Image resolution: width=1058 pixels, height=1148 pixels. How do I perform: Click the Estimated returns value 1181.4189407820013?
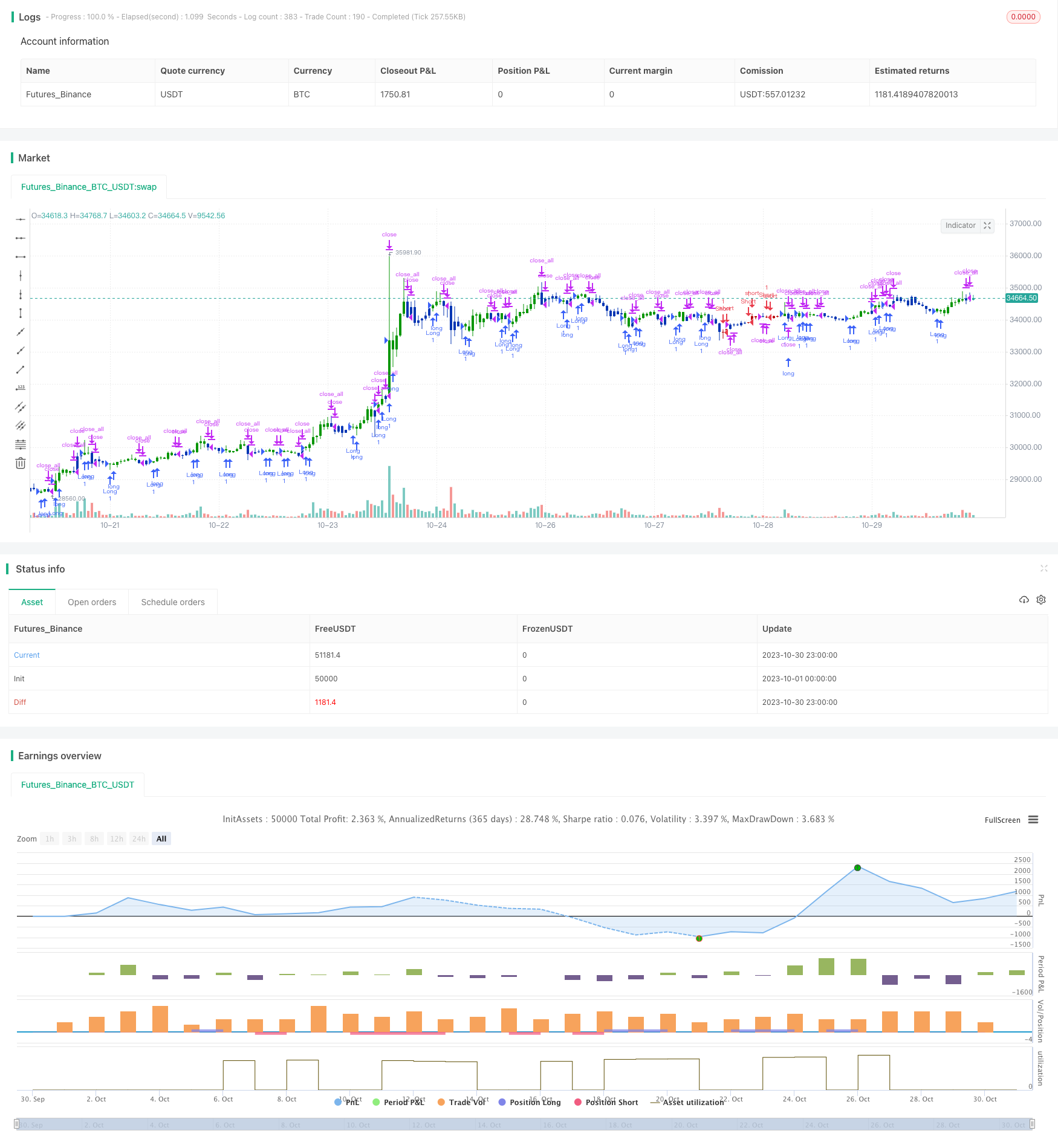pyautogui.click(x=916, y=94)
